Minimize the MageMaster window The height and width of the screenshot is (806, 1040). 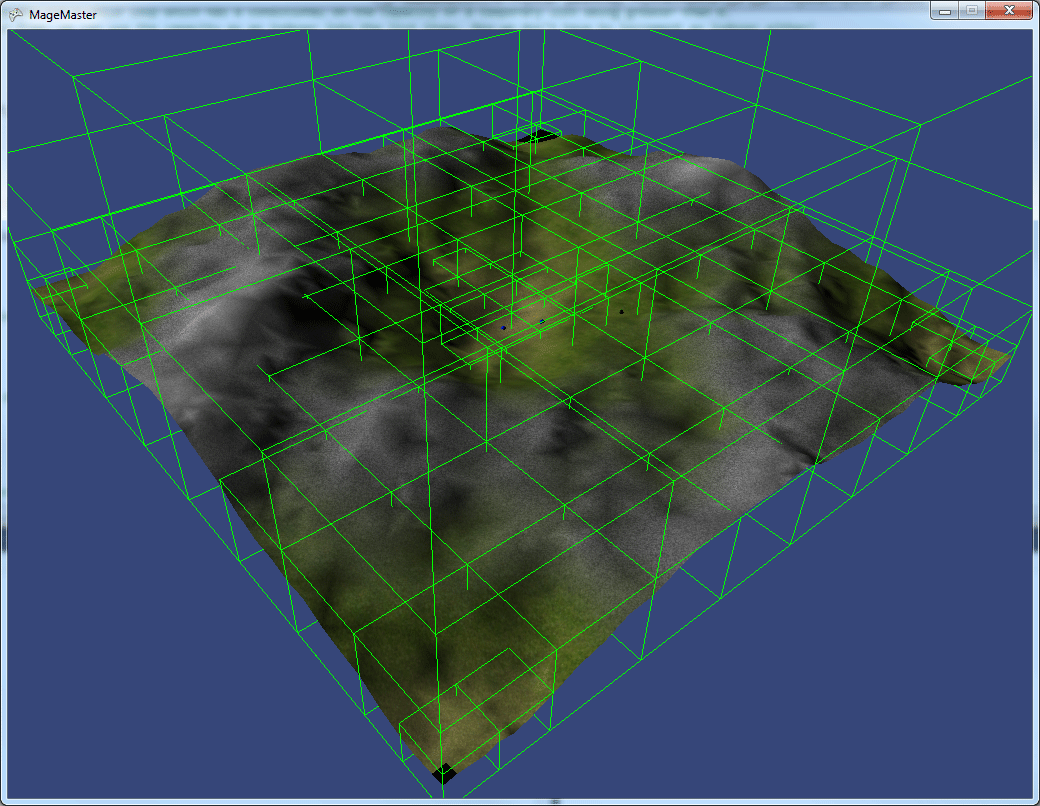tap(946, 11)
